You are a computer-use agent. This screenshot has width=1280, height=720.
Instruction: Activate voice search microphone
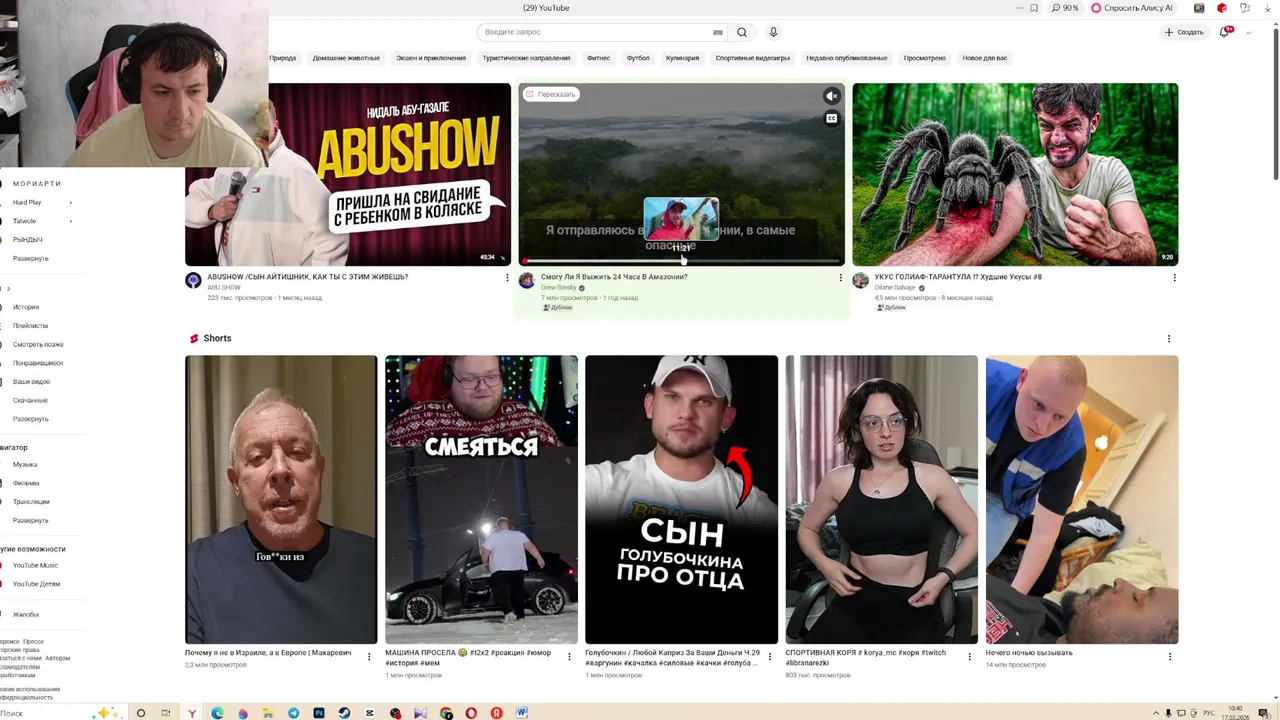click(773, 32)
